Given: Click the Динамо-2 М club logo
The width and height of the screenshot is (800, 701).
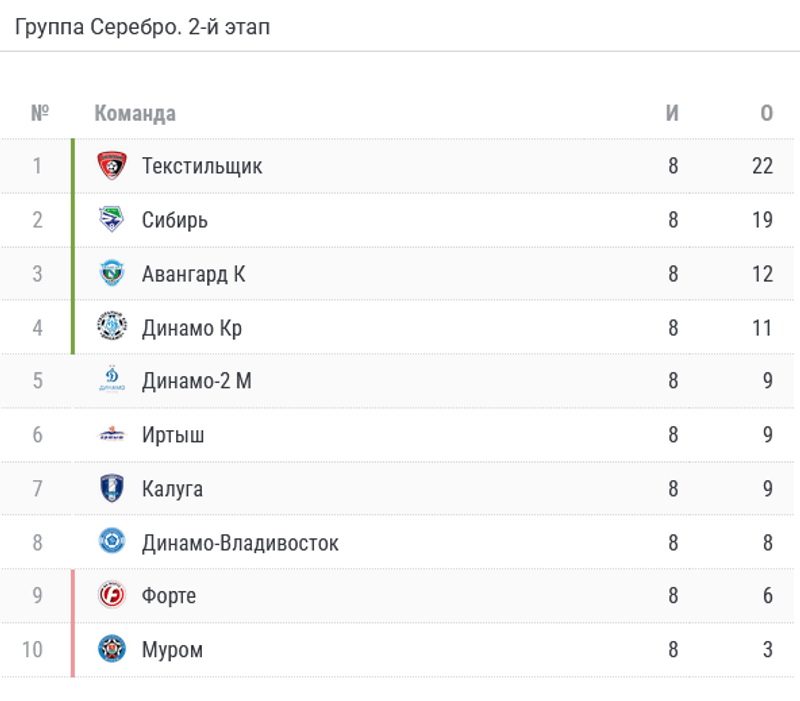Looking at the screenshot, I should 112,381.
